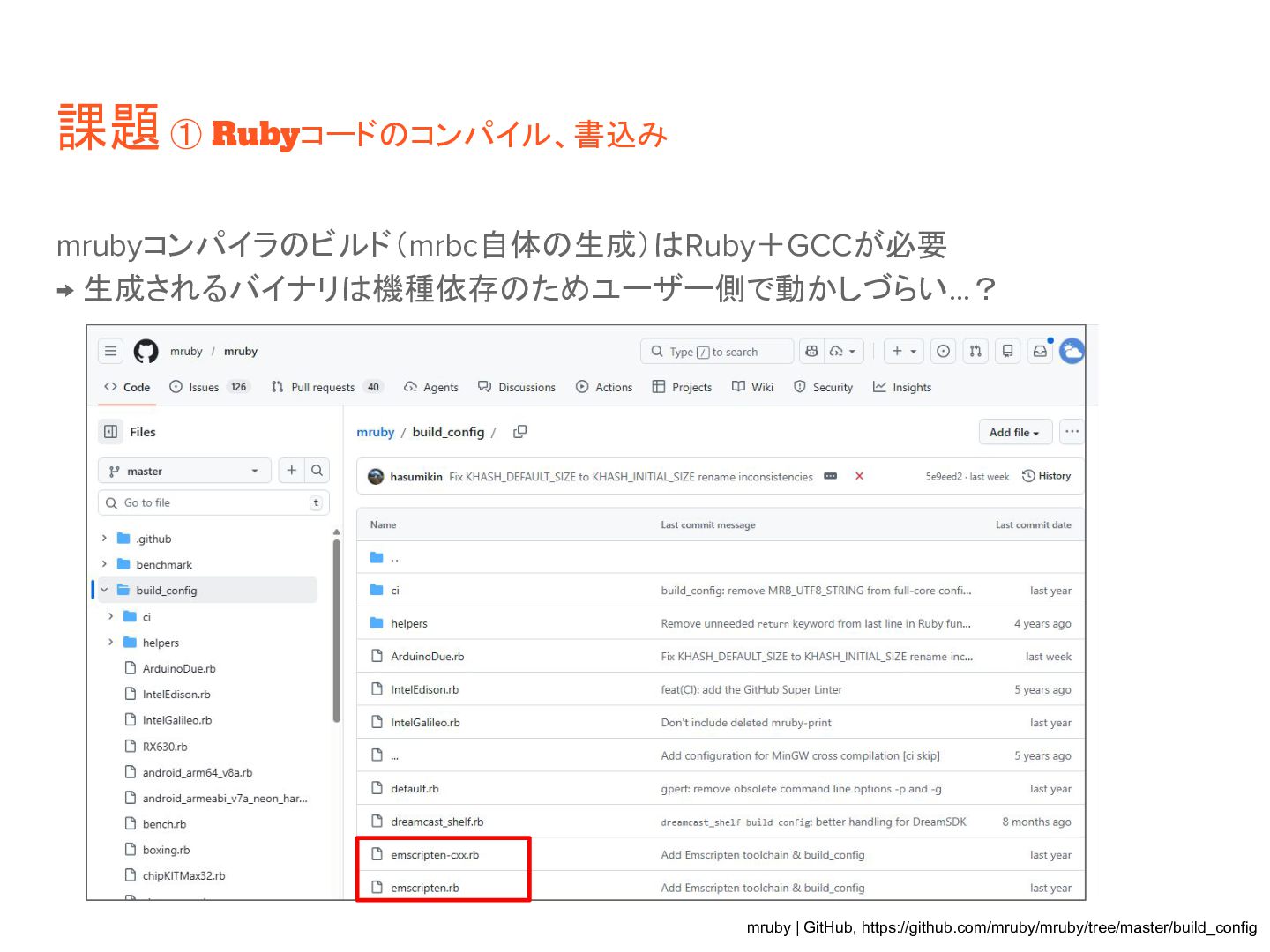Screen dimensions: 1270x952
Task: Expand the helpers subfolder chevron in tree
Action: click(111, 642)
